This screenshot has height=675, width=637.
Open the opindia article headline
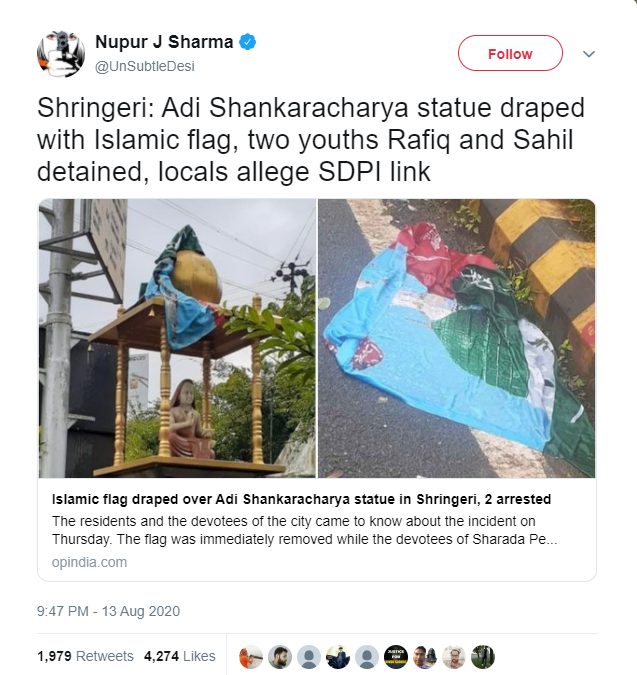pos(301,499)
